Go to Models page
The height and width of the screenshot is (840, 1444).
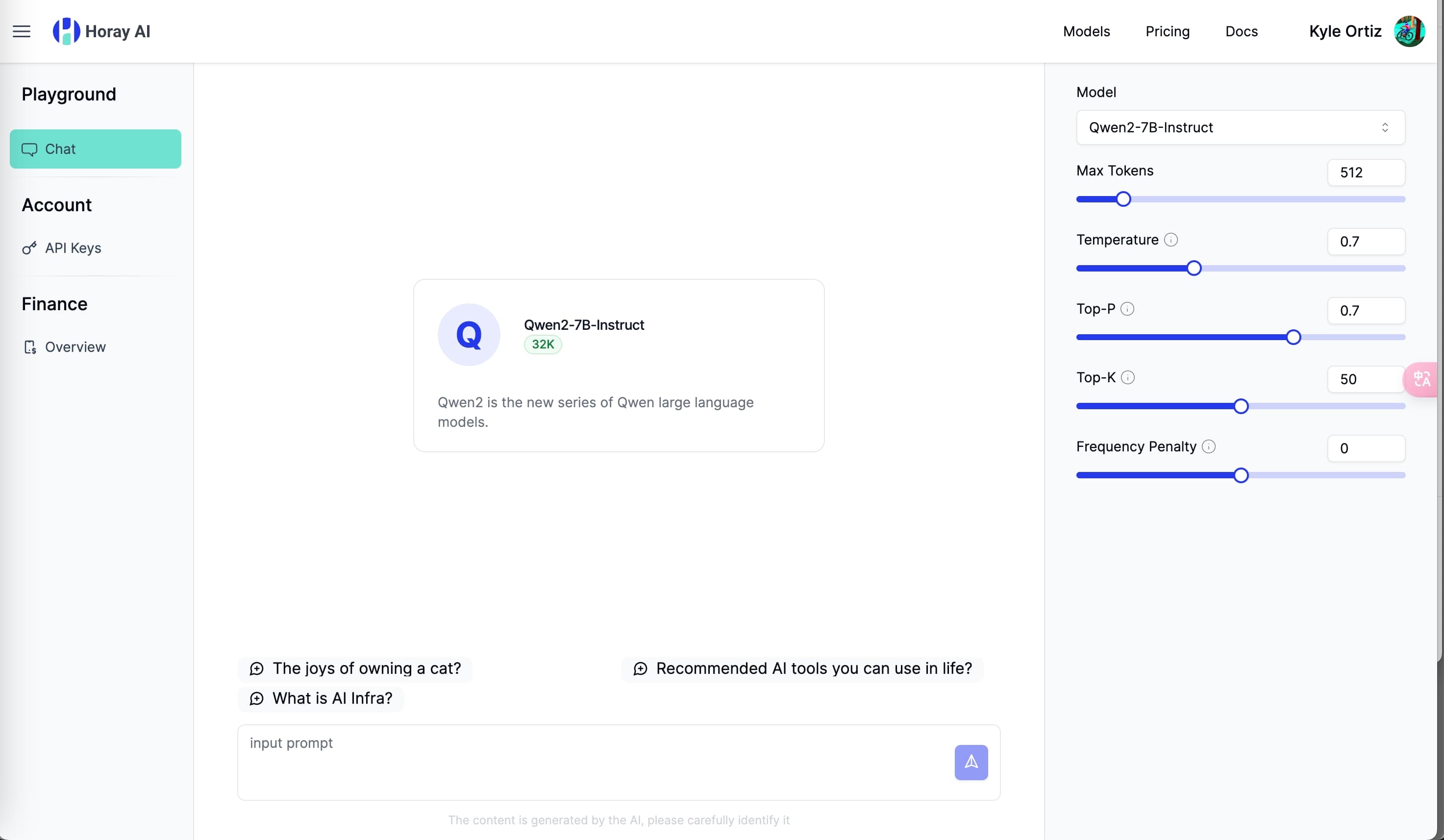(x=1086, y=31)
